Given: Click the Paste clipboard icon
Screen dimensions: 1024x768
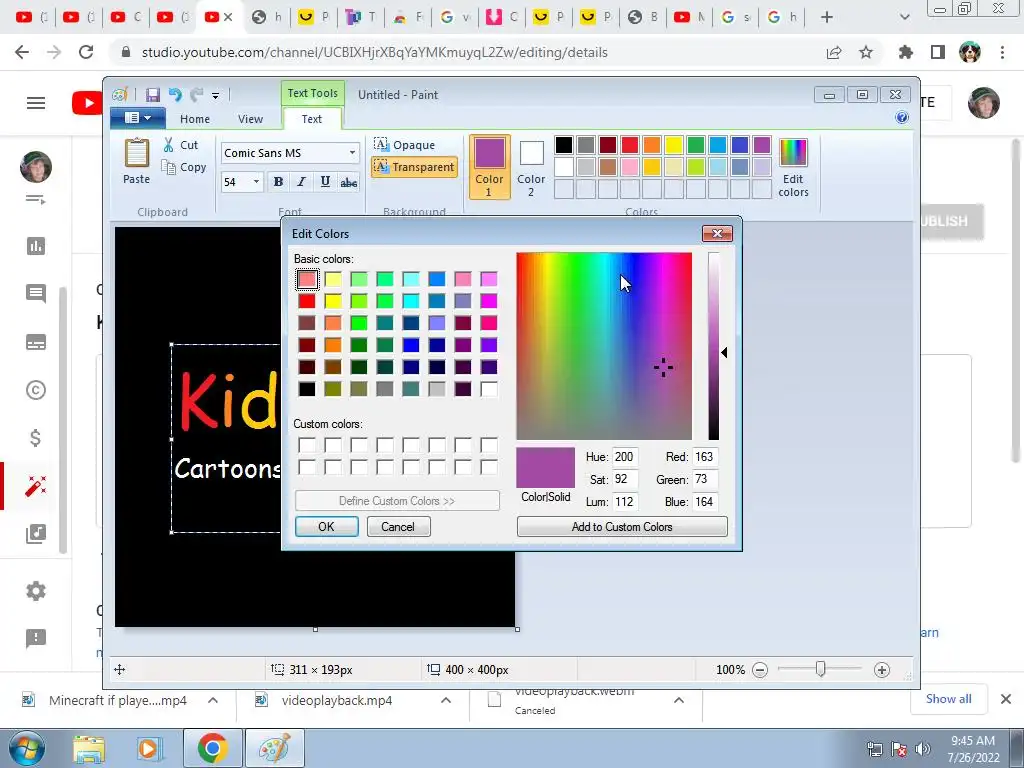Looking at the screenshot, I should pos(136,154).
